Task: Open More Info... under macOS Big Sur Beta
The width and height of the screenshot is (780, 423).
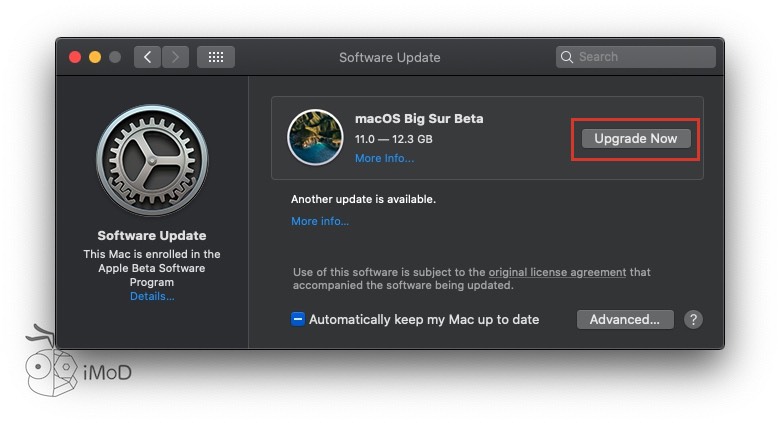Action: tap(384, 158)
